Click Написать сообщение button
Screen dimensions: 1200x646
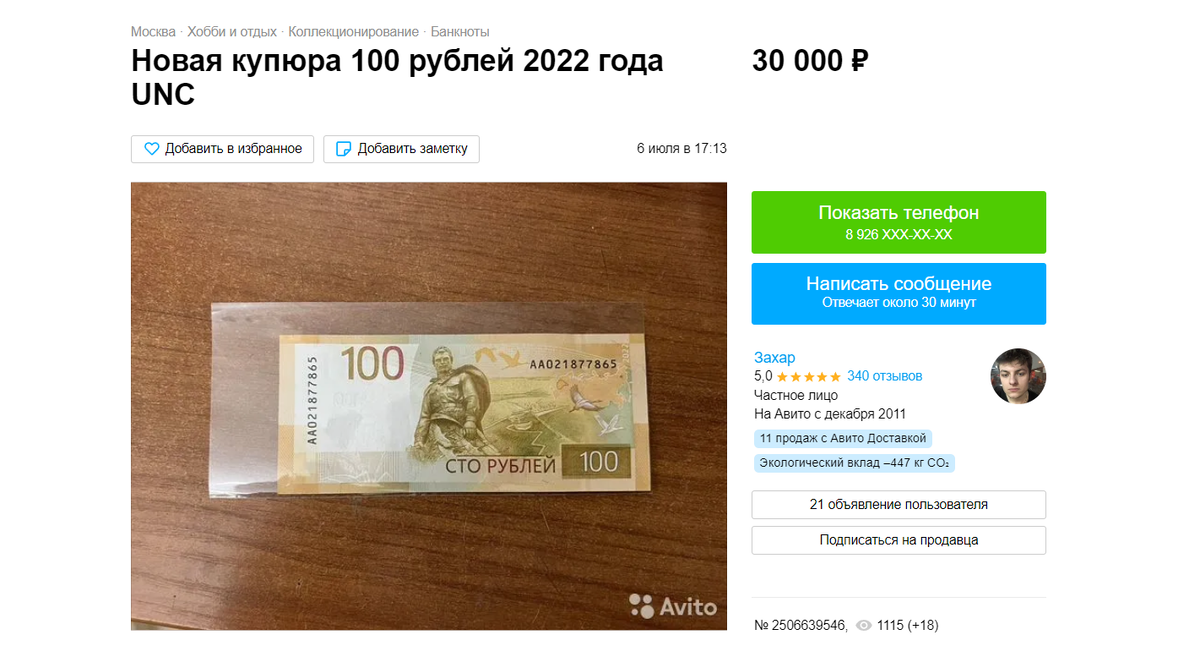(899, 293)
